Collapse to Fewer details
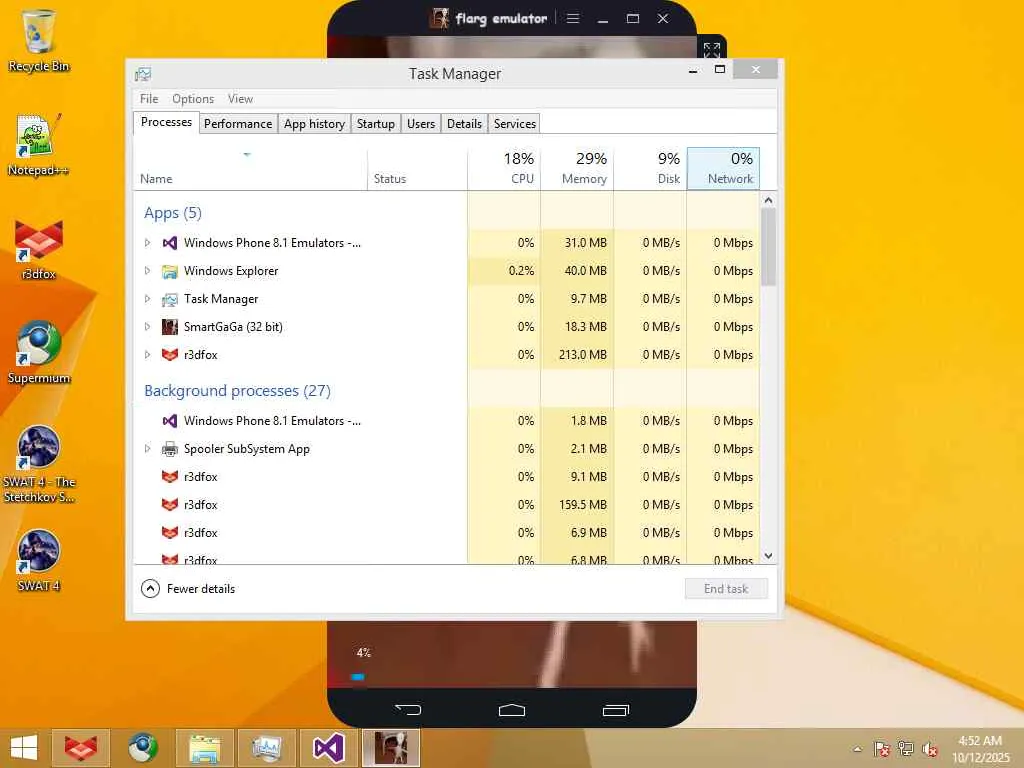Image resolution: width=1024 pixels, height=768 pixels. click(x=188, y=588)
